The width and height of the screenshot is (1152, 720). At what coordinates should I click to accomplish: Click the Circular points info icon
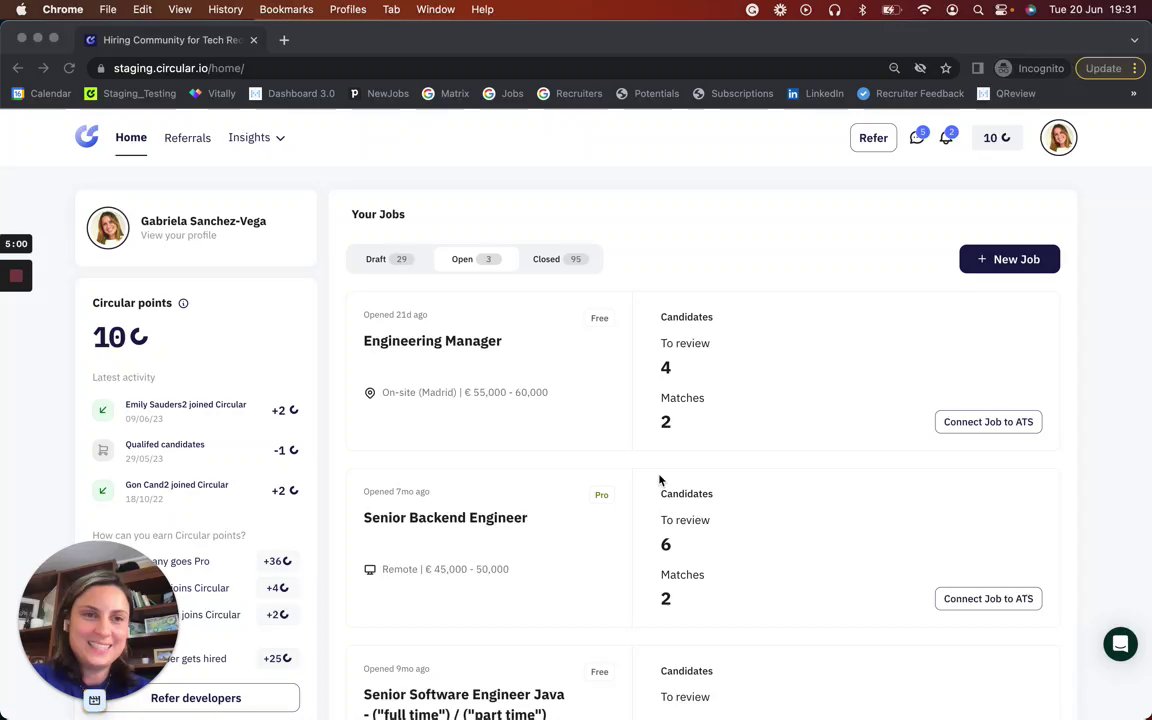(184, 303)
